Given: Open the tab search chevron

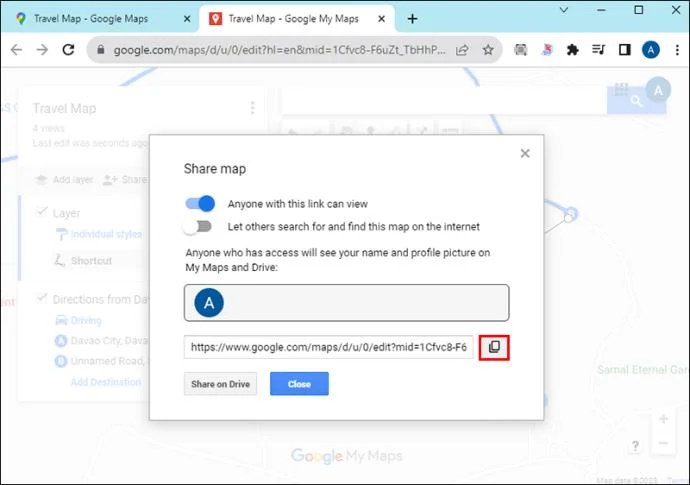Looking at the screenshot, I should 564,10.
